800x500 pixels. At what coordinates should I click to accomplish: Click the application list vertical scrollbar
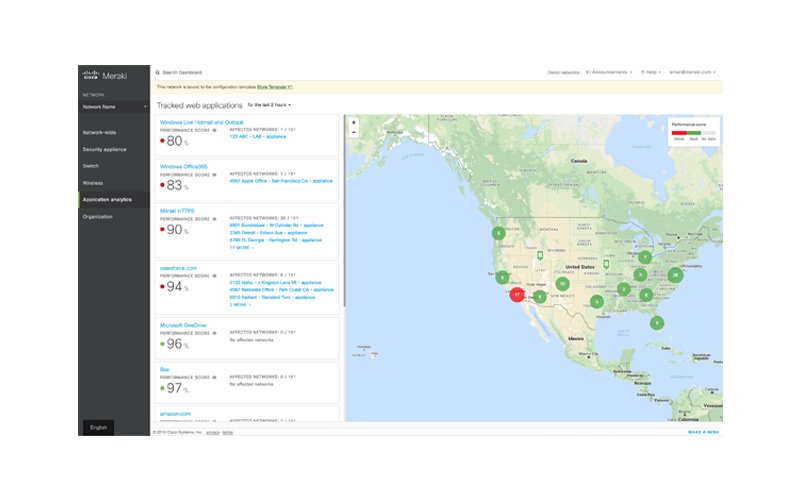[344, 211]
